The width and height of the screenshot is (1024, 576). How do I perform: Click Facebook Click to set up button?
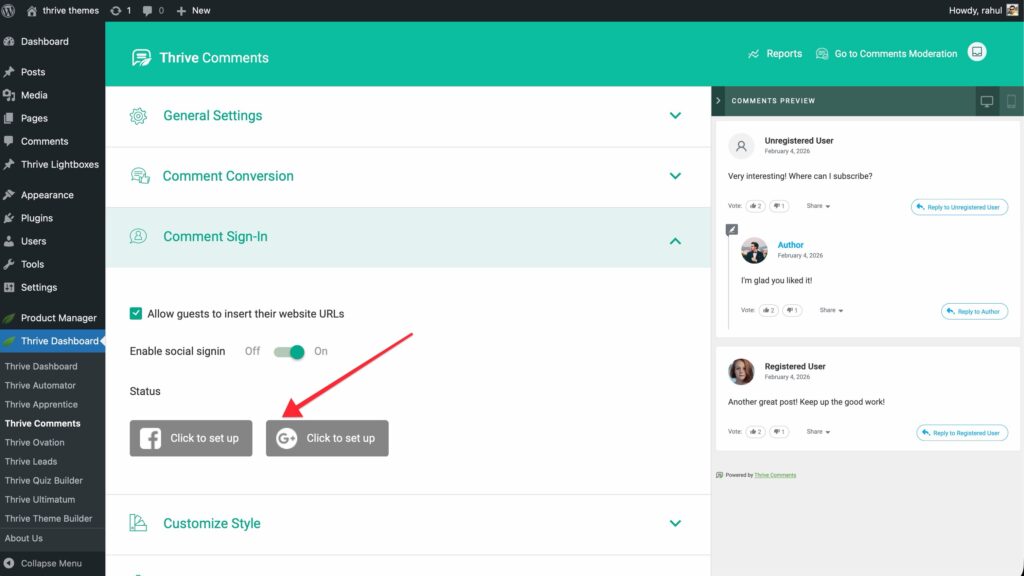[x=190, y=438]
